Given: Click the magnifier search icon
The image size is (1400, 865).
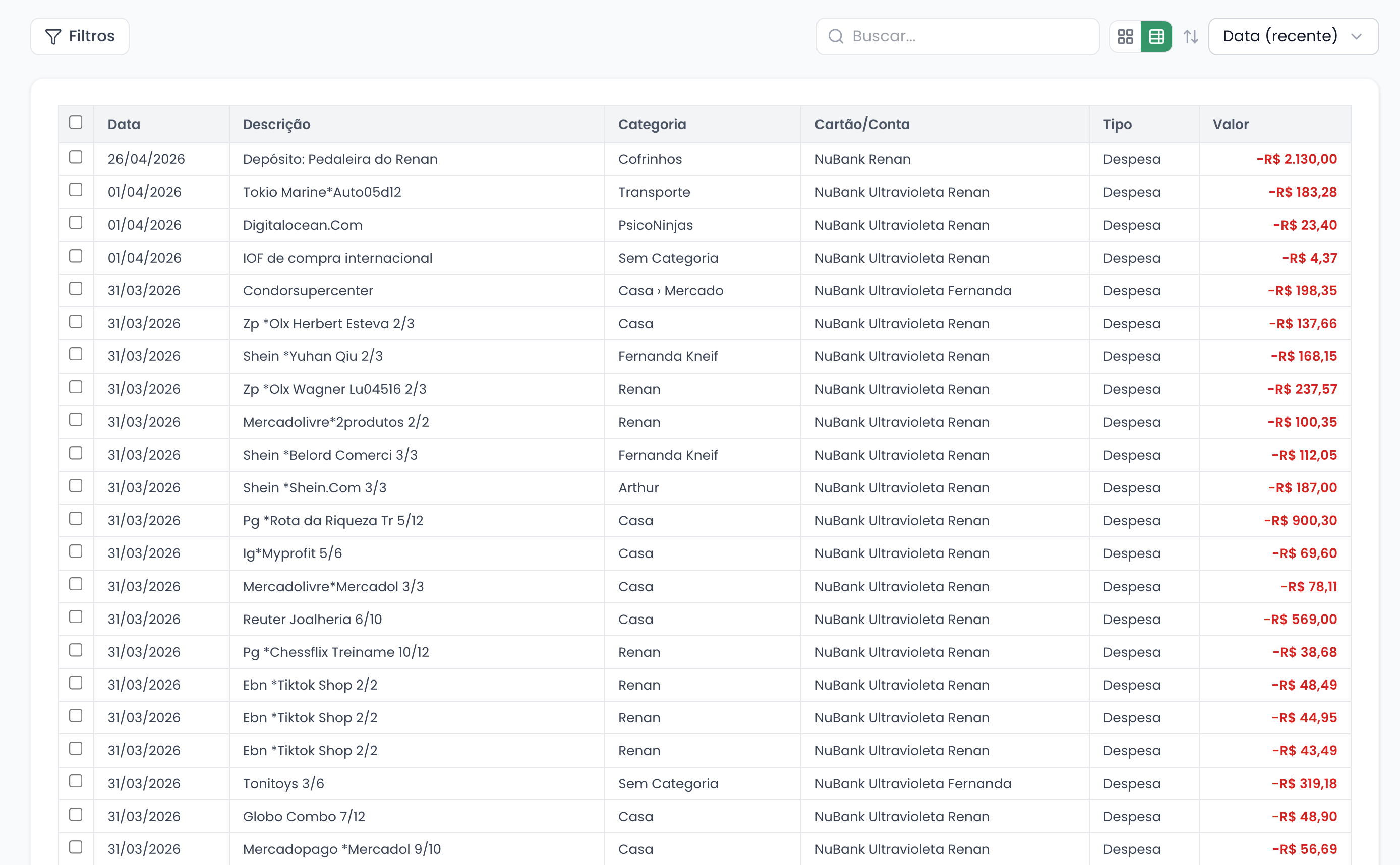Looking at the screenshot, I should click(836, 37).
